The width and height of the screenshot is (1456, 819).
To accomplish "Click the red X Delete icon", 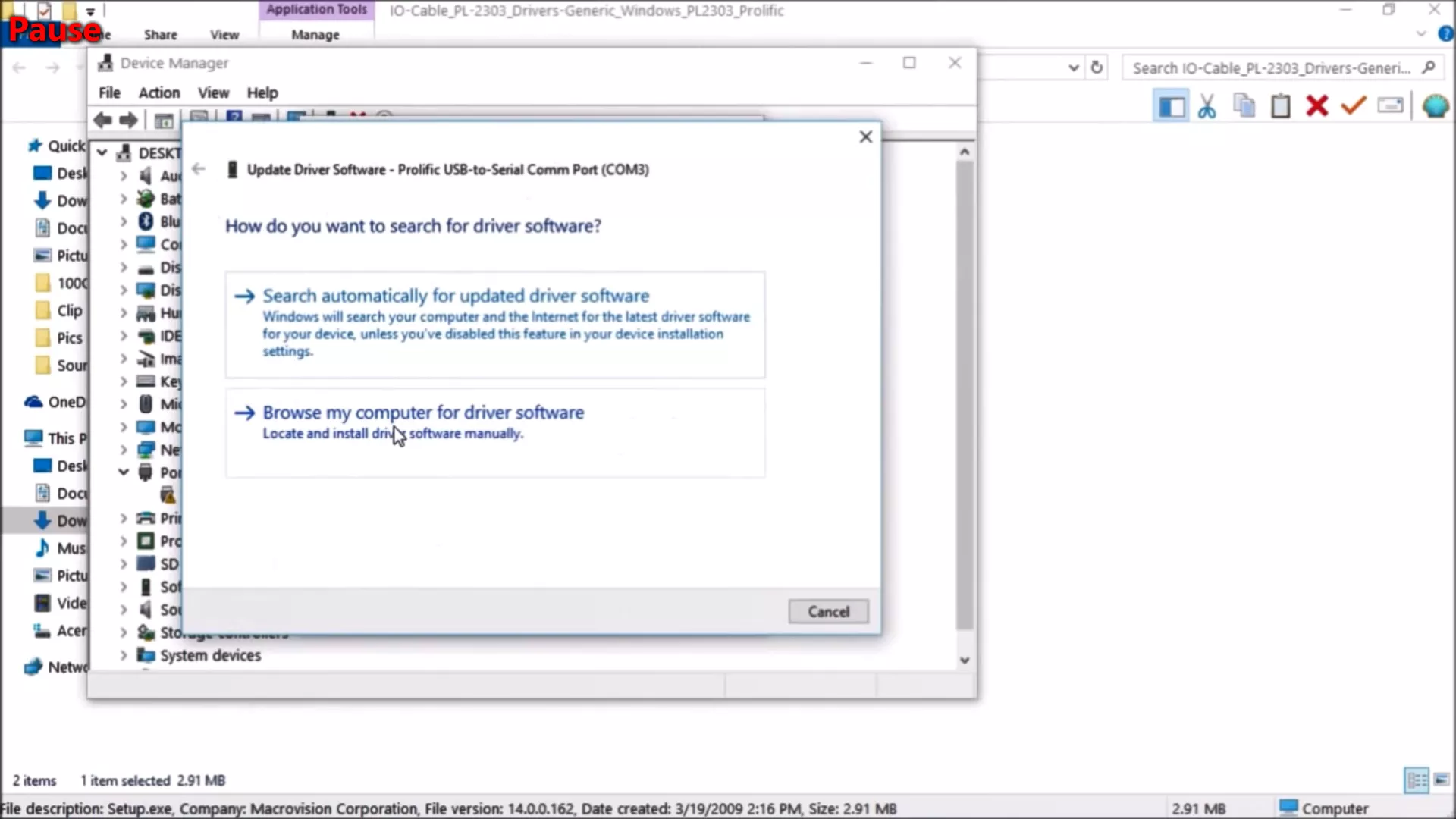I will pos(1317,105).
